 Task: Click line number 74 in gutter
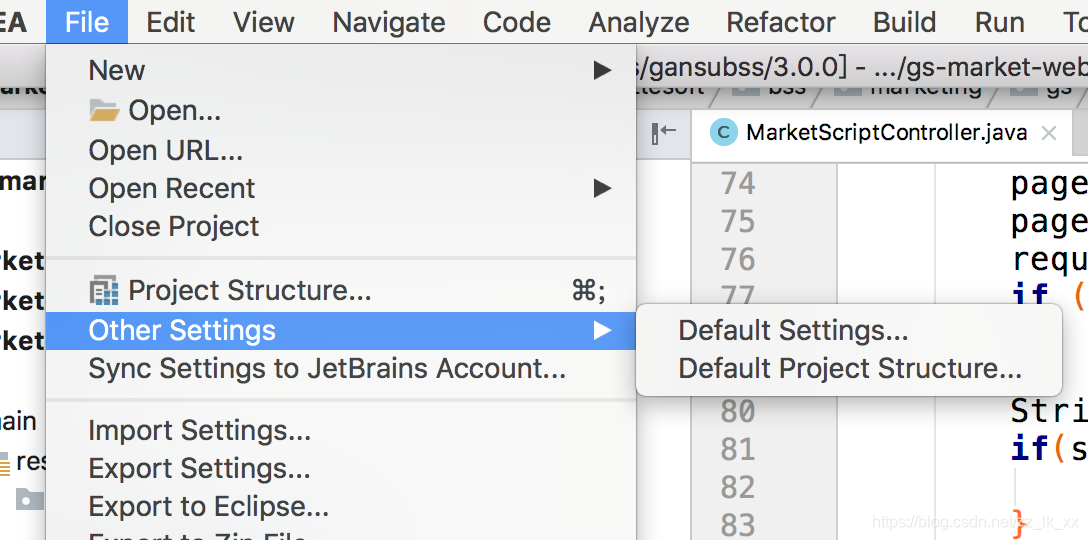click(x=738, y=183)
